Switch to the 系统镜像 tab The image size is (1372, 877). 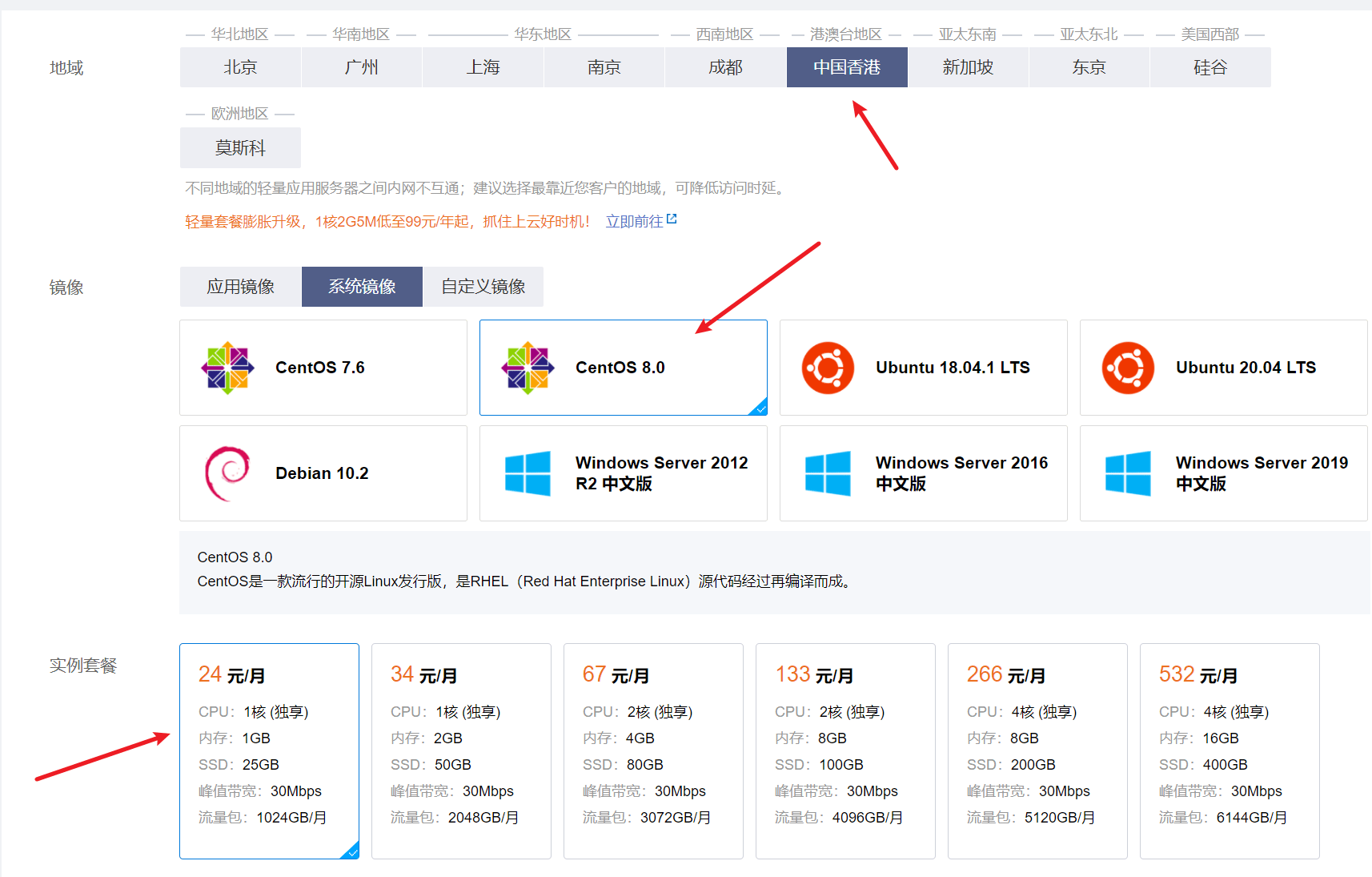(x=362, y=287)
